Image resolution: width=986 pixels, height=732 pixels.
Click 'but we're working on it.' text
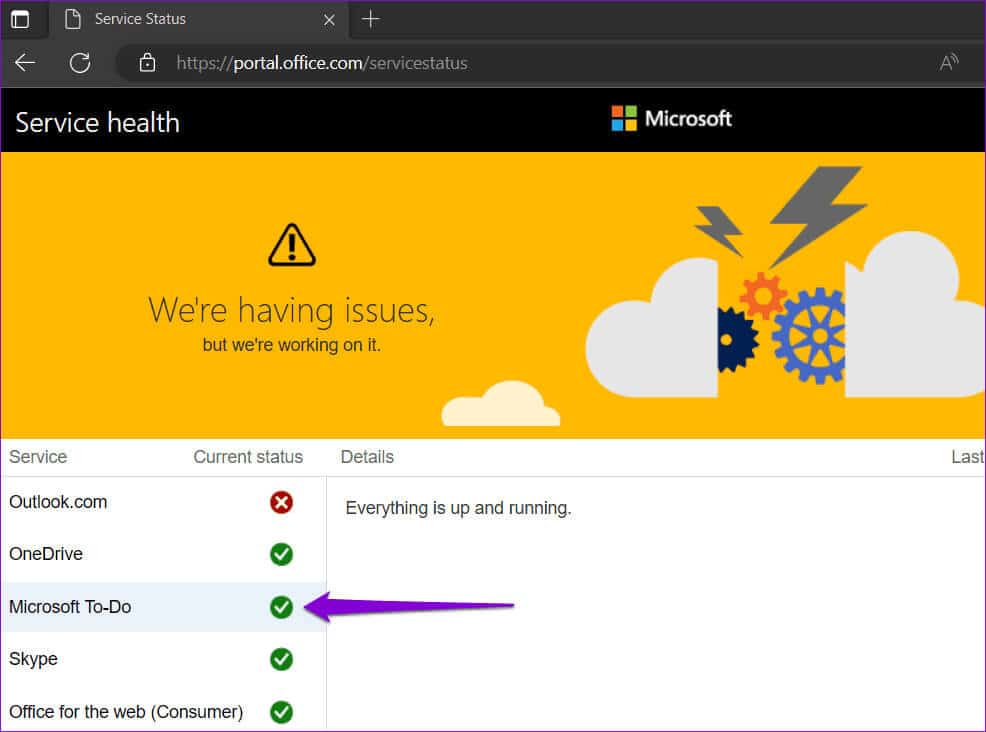[292, 345]
